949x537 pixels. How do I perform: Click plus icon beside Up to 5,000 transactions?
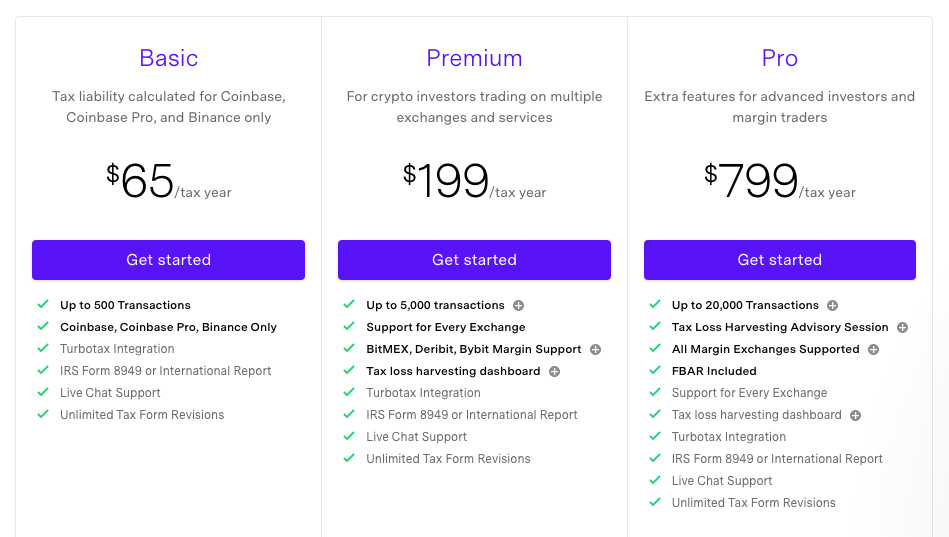pos(519,306)
